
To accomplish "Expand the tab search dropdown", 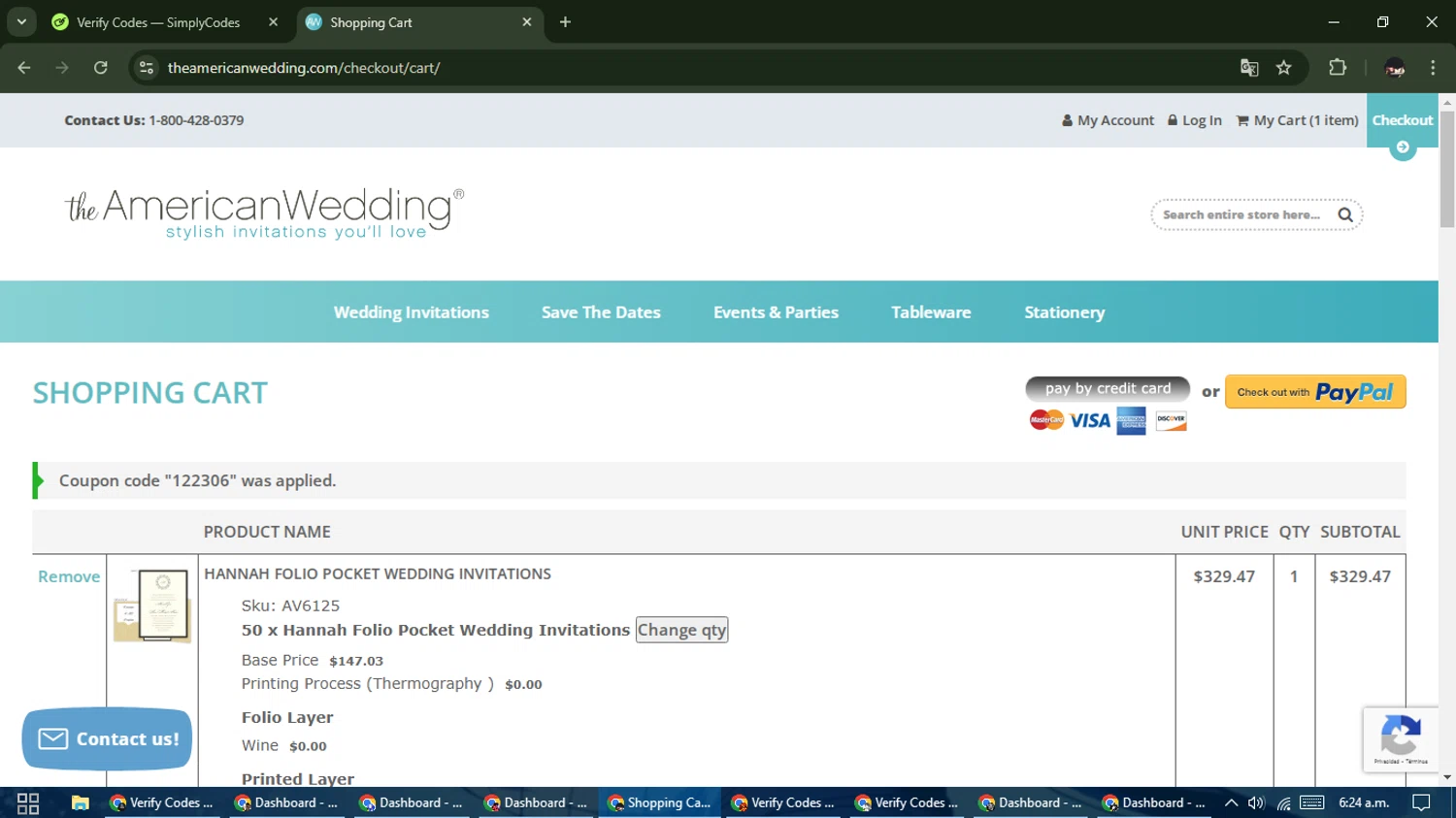I will point(21,22).
